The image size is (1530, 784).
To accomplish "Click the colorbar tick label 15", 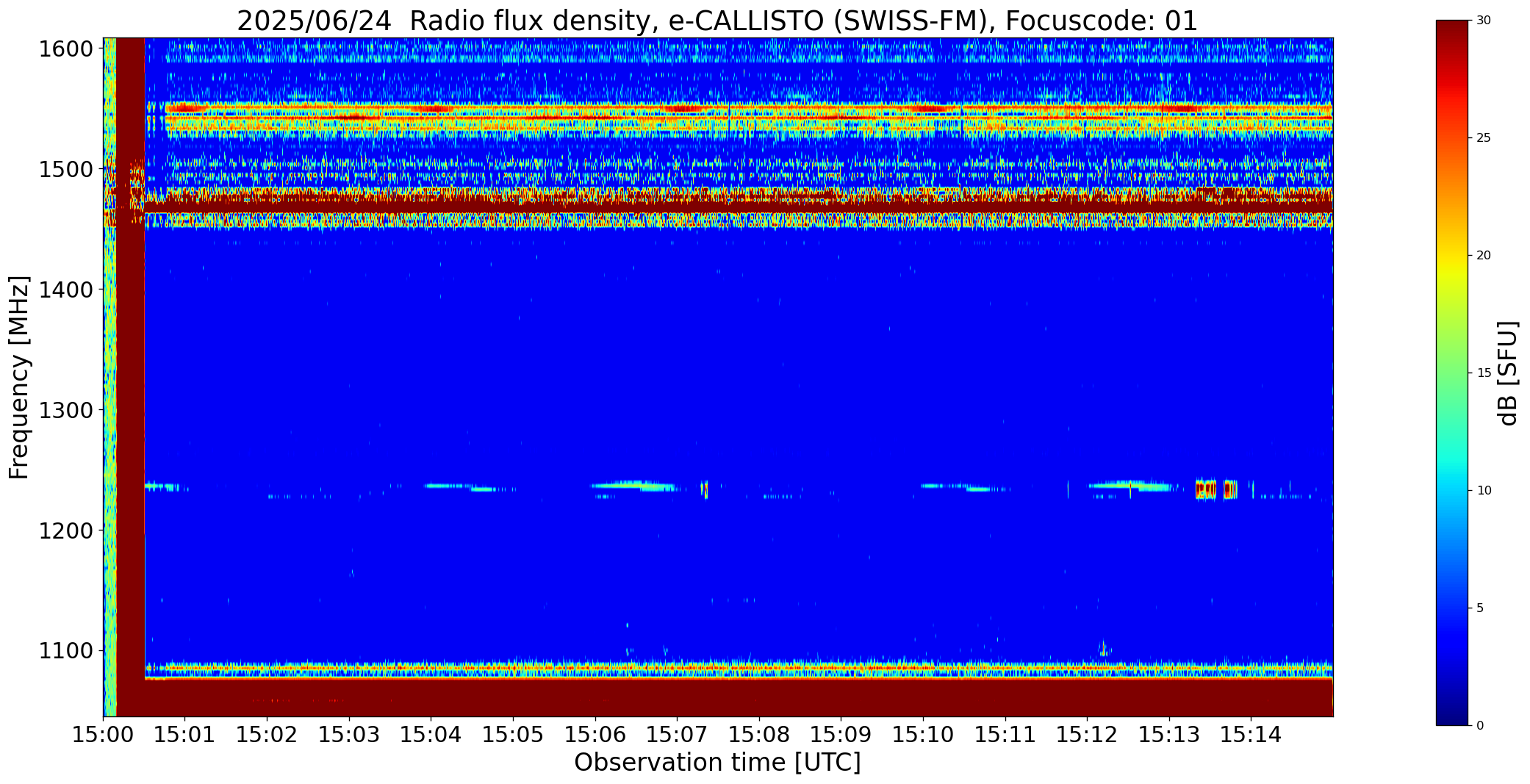I will [x=1484, y=373].
